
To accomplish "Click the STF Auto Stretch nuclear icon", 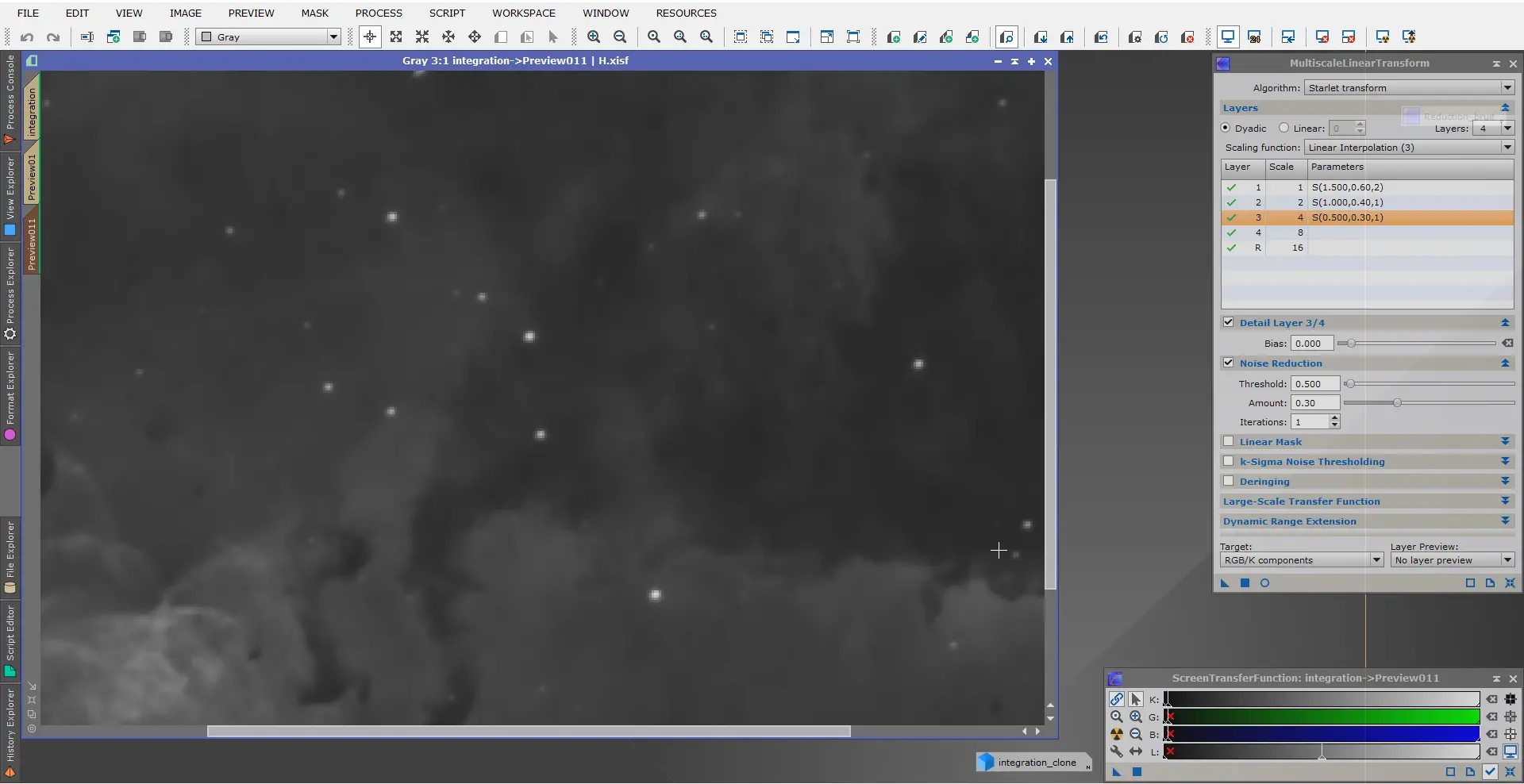I will click(x=1117, y=734).
